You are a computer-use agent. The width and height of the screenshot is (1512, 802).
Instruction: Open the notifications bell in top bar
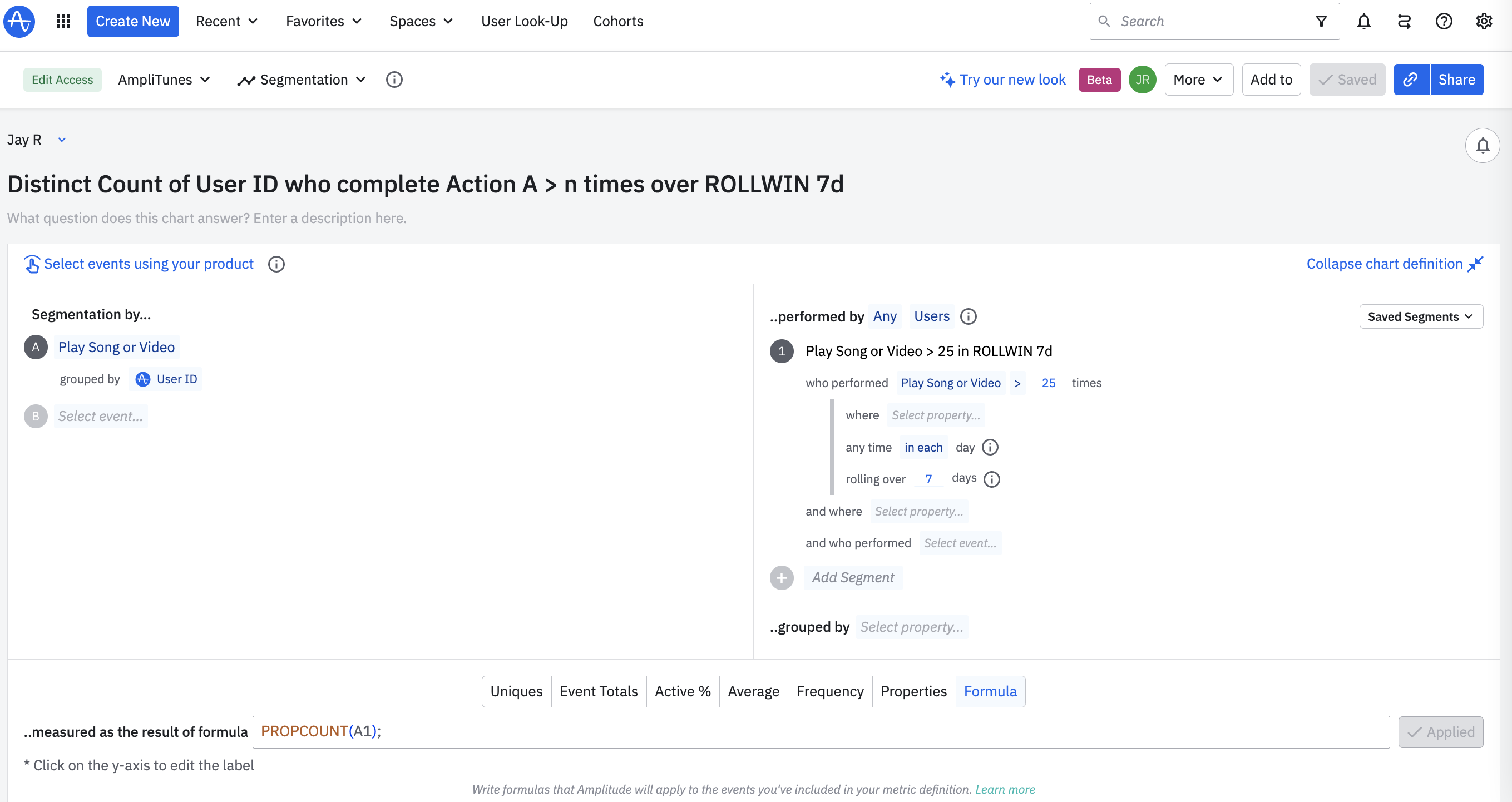coord(1363,21)
